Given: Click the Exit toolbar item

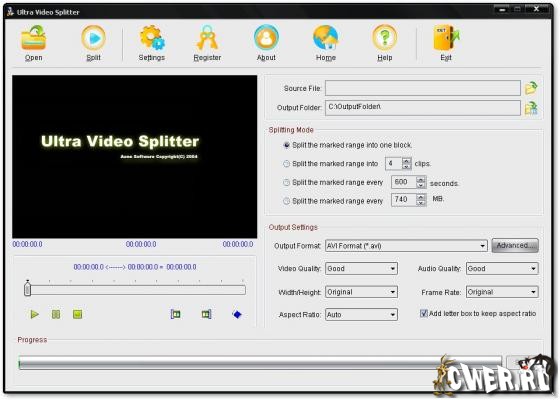Looking at the screenshot, I should point(446,42).
